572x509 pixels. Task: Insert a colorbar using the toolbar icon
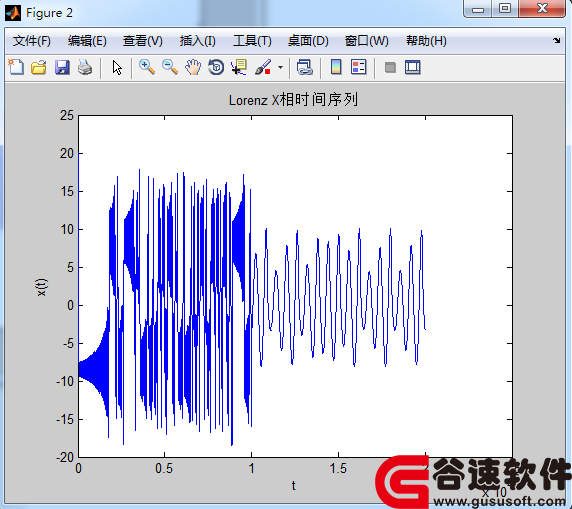(336, 68)
